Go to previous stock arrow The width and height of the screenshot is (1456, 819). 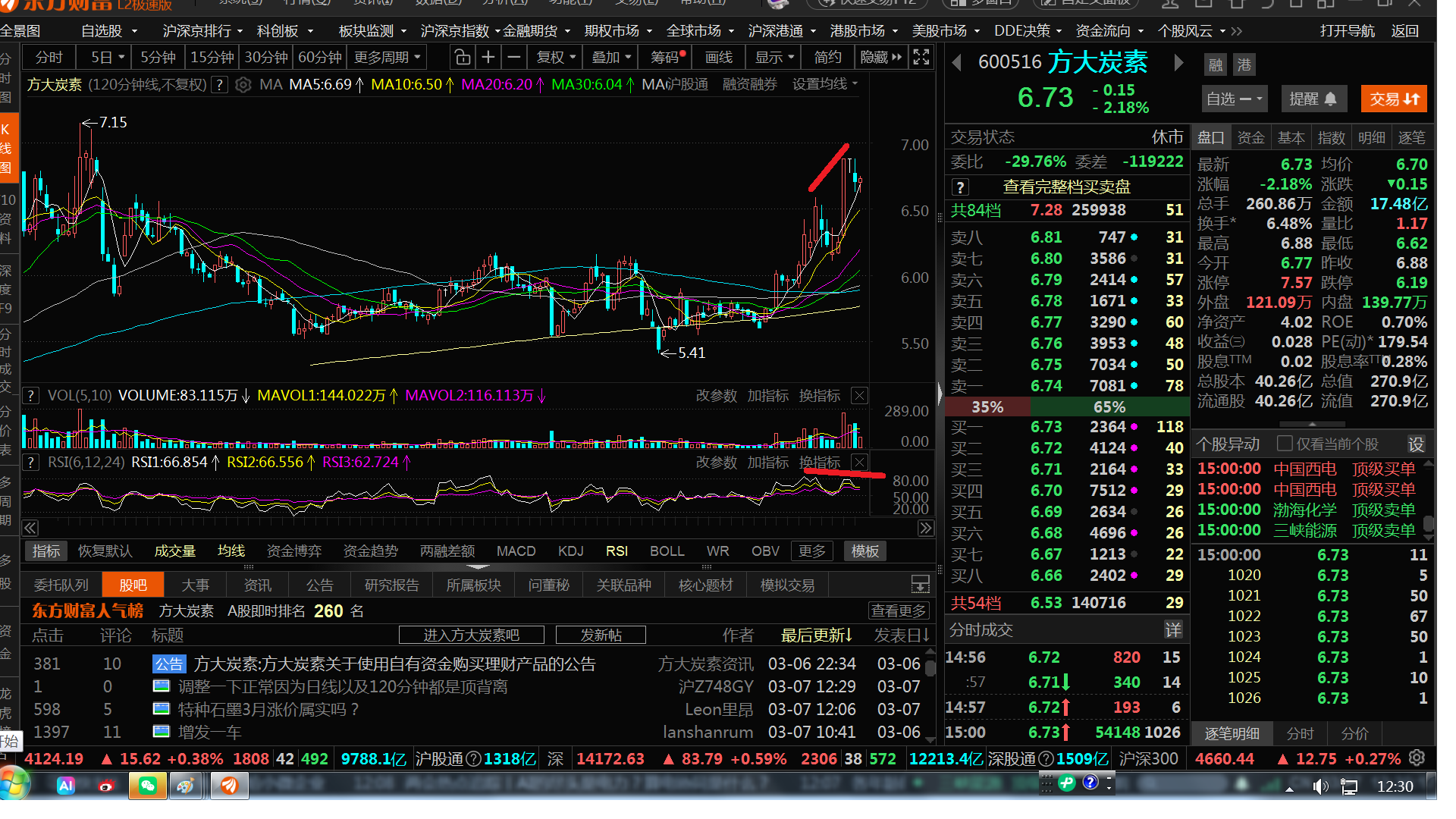click(957, 62)
